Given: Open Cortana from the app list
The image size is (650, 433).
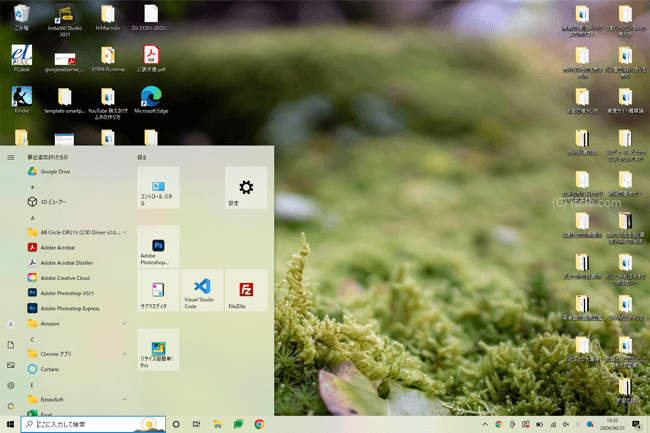Looking at the screenshot, I should (78, 369).
